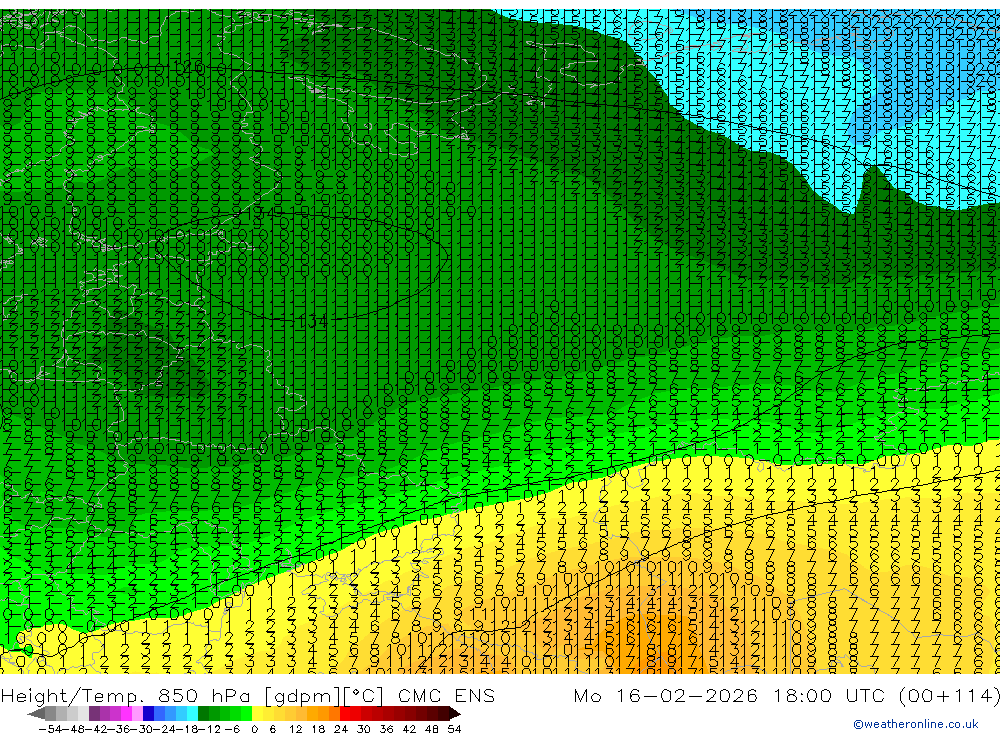1000x733 pixels.
Task: Click the bright yellow legend swatch at 0
Action: 258,714
